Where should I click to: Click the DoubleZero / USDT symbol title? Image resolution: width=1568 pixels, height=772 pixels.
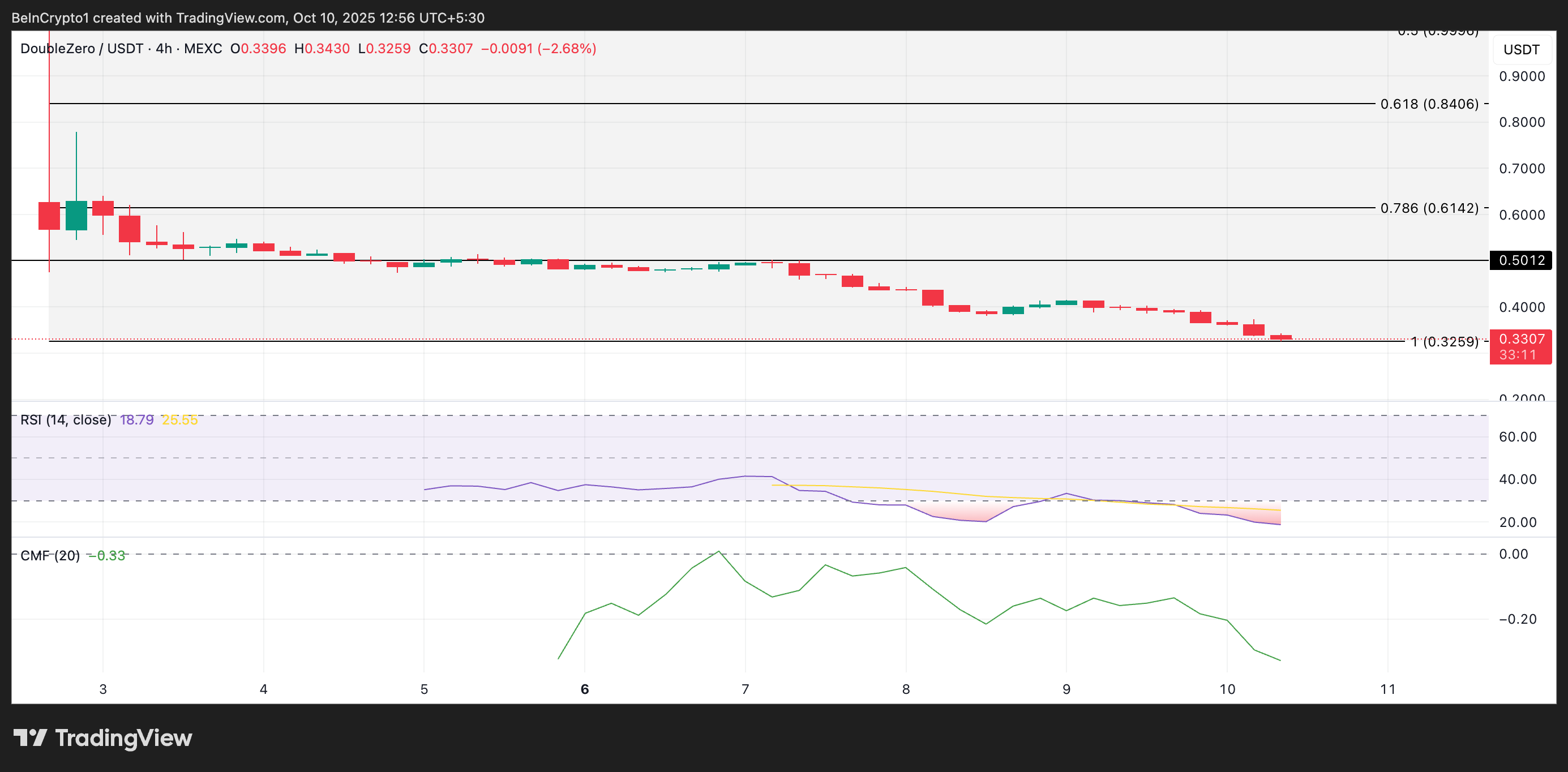point(82,49)
